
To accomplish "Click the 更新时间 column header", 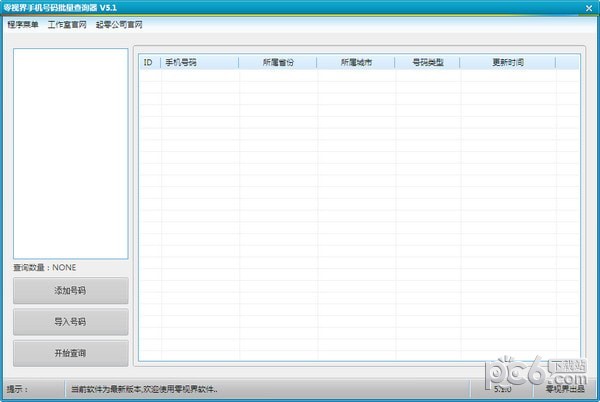I will point(508,62).
